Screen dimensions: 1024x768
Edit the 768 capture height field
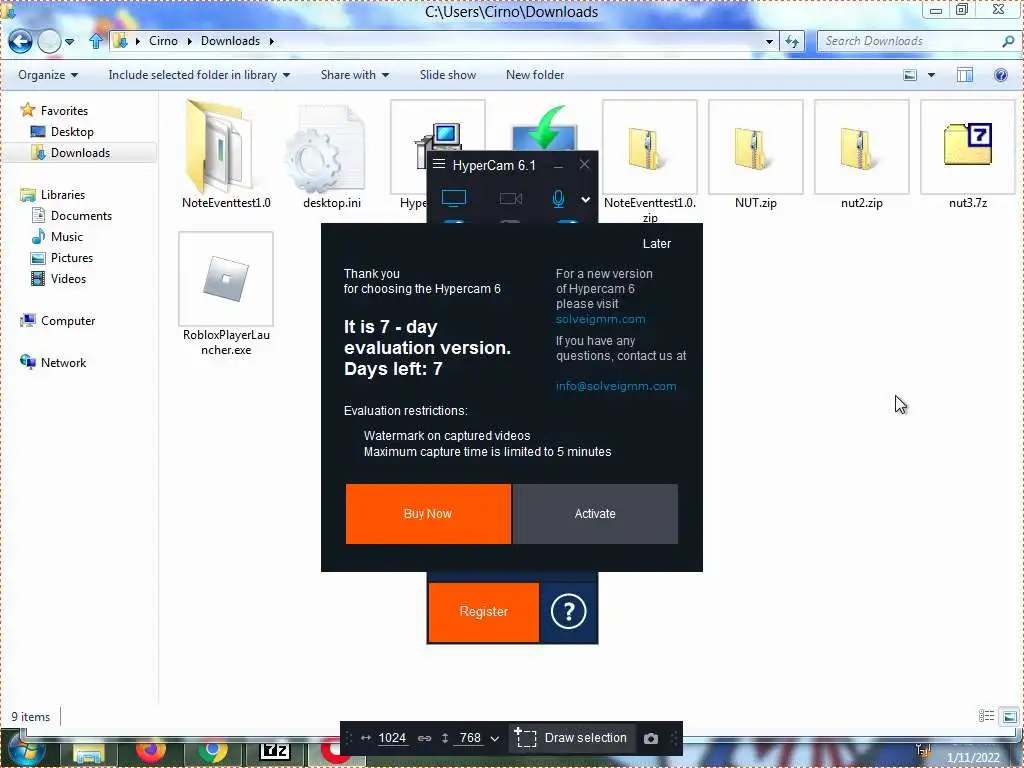[x=470, y=737]
